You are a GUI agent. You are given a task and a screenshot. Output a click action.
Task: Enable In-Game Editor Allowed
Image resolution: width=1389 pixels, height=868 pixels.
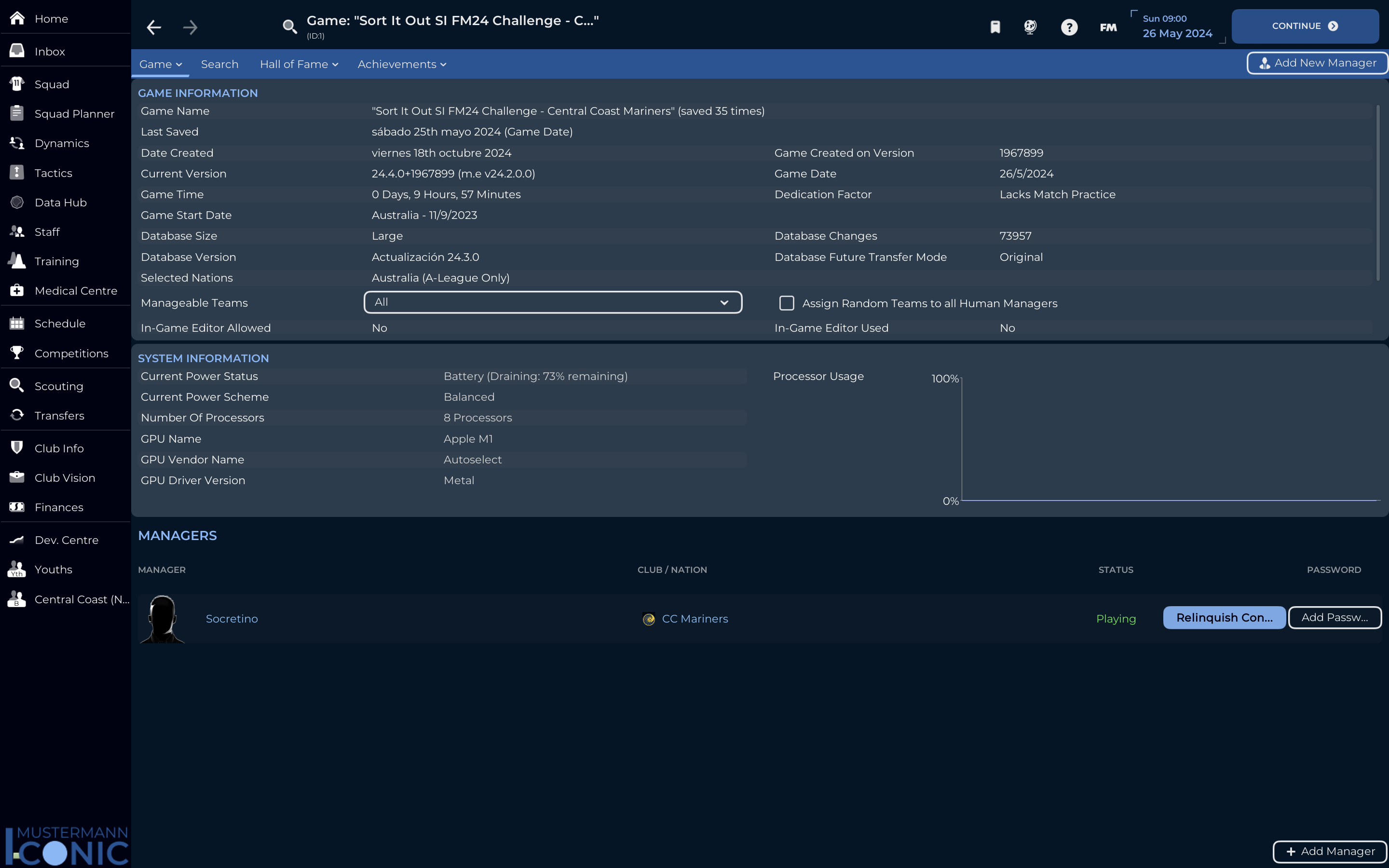(379, 327)
